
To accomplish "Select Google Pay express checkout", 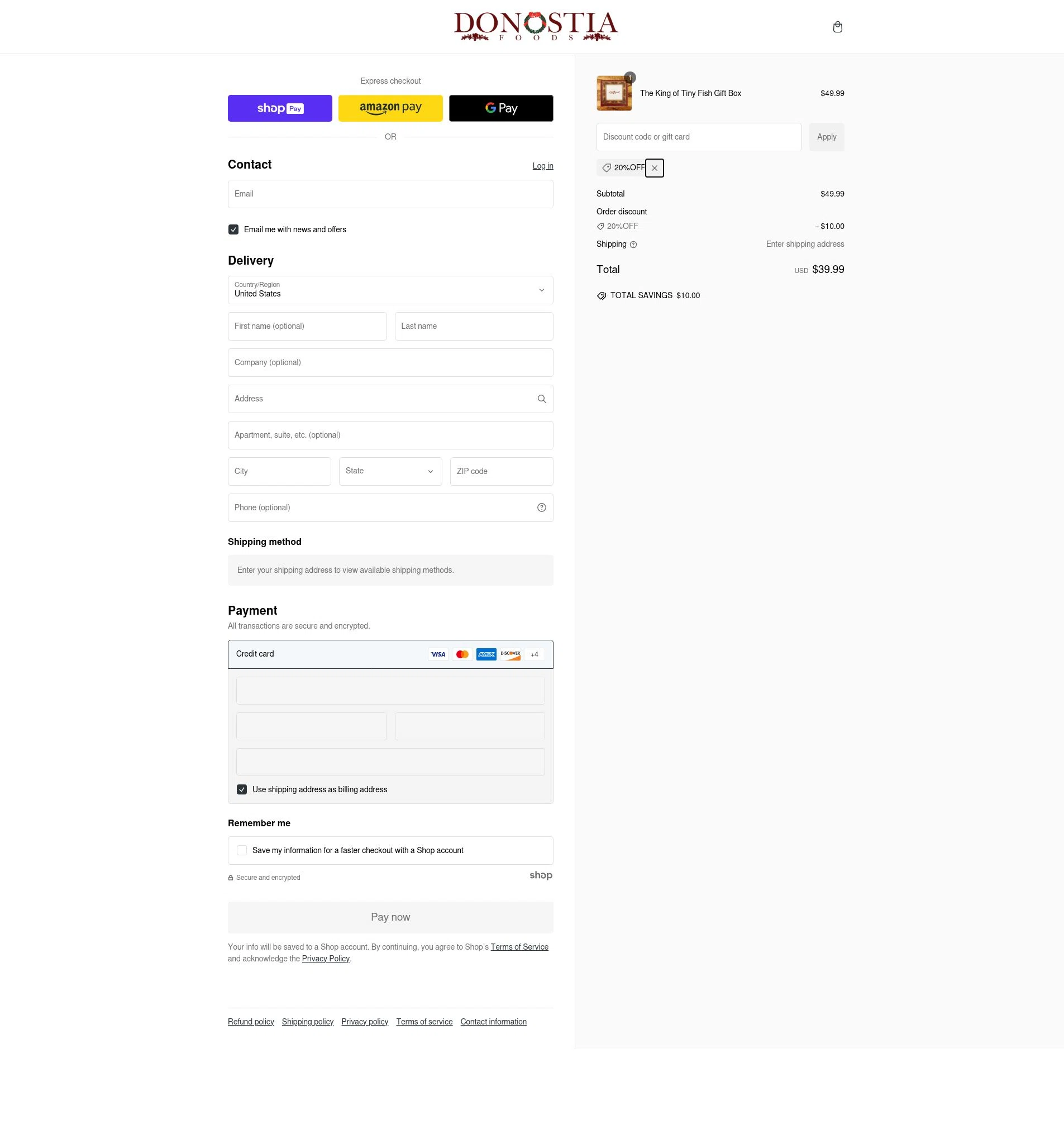I will click(x=501, y=108).
